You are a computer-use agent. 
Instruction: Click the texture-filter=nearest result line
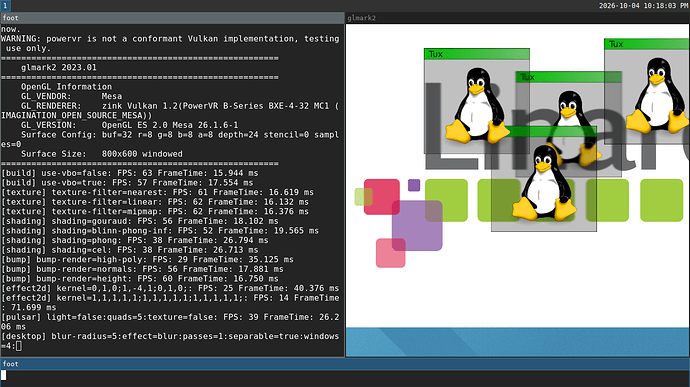point(158,192)
